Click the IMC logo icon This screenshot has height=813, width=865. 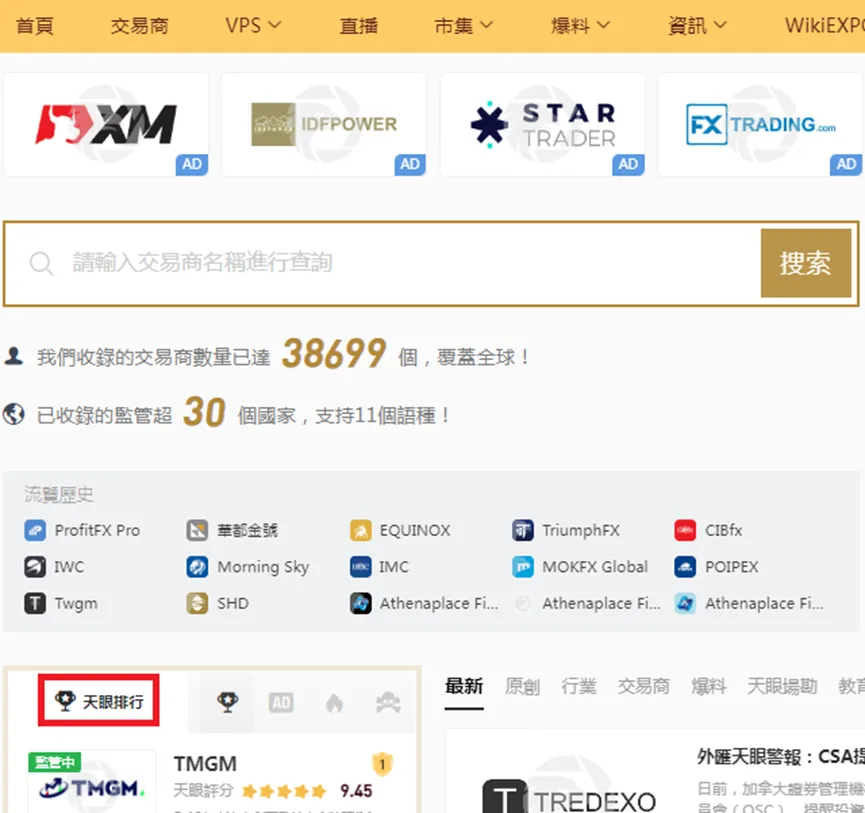360,566
